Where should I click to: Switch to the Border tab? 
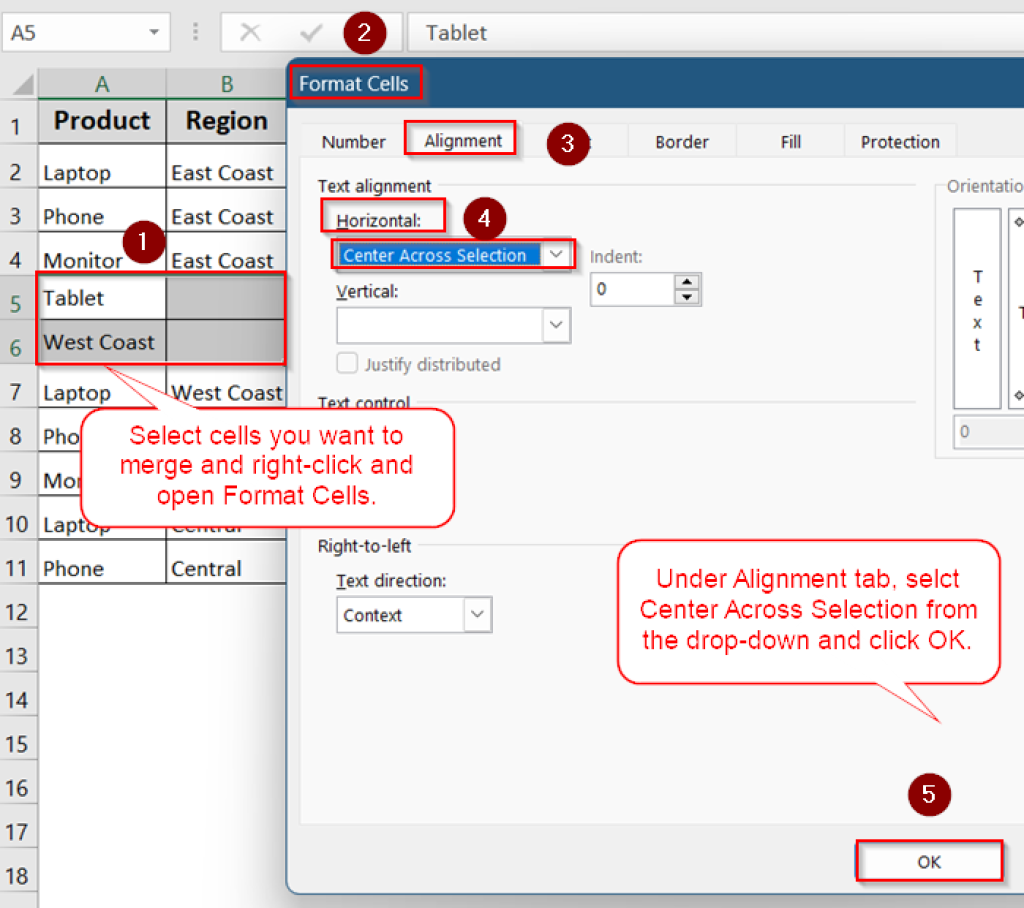(x=682, y=142)
